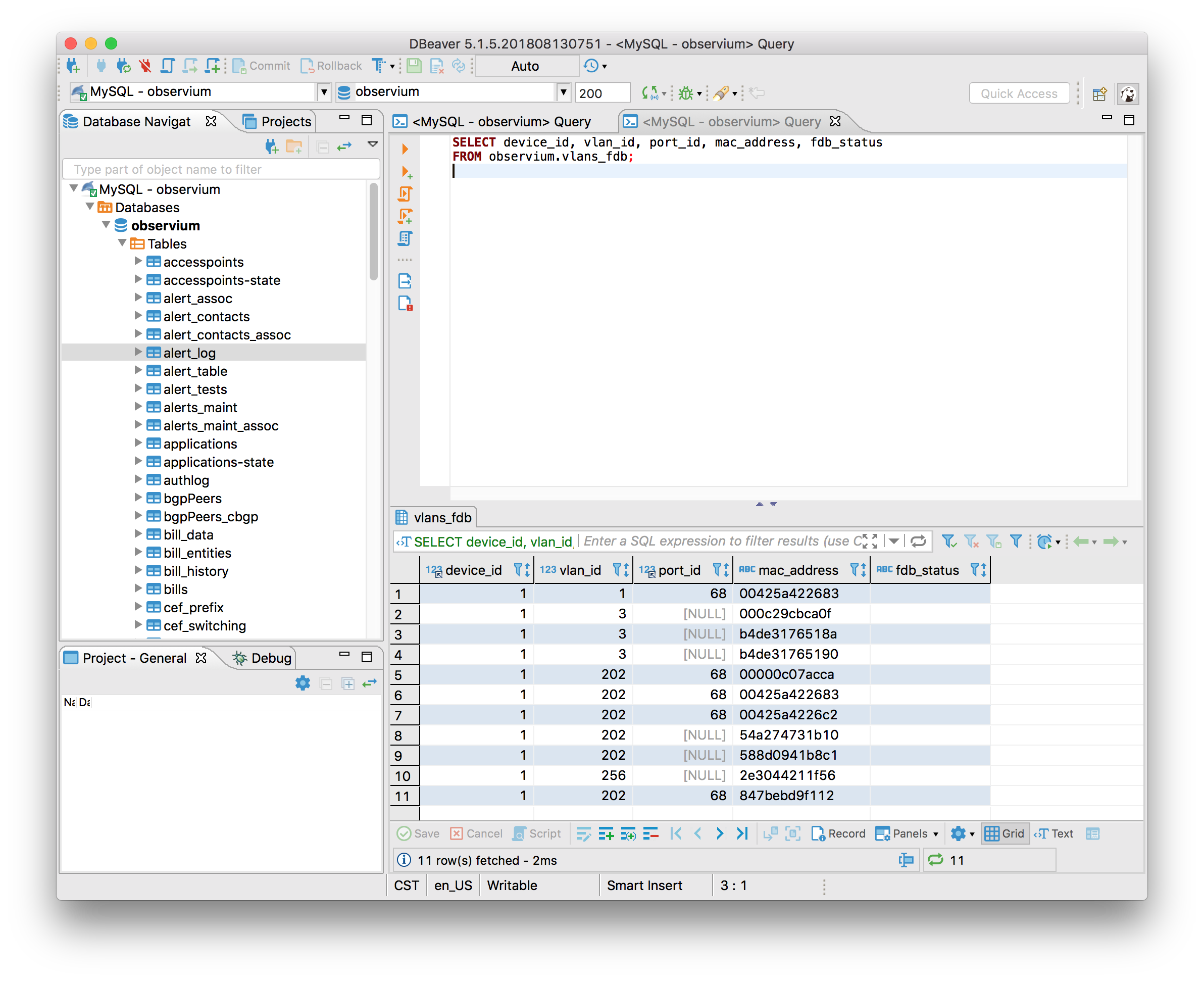This screenshot has height=981, width=1204.
Task: Click the Rollback button
Action: (331, 66)
